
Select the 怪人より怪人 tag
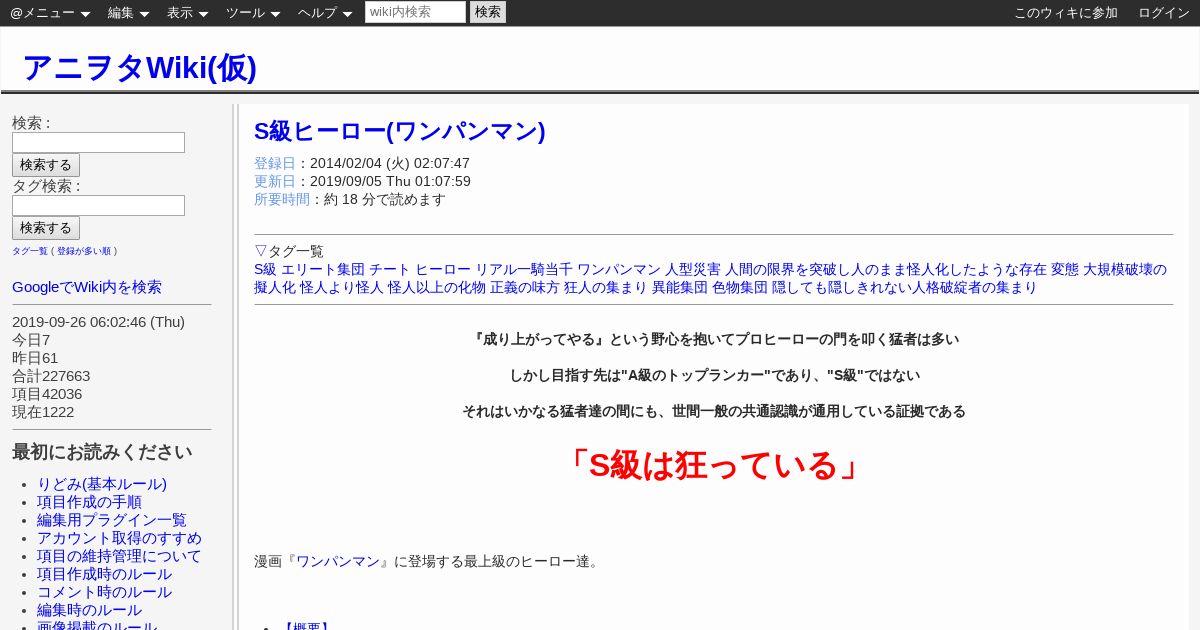click(x=342, y=287)
